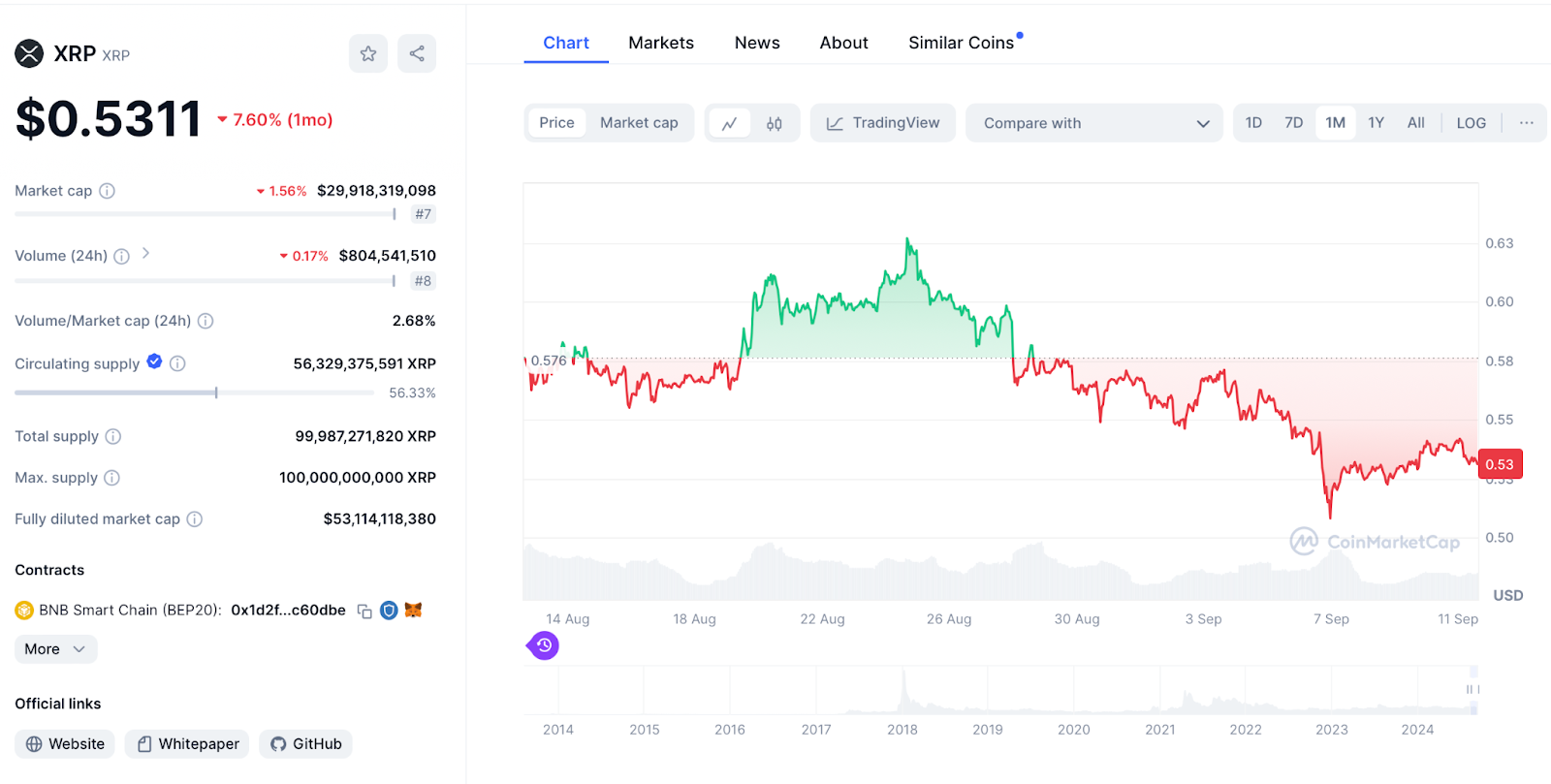Click the XRP coin logo
Screen dimensions: 1551x784
pyautogui.click(x=29, y=53)
